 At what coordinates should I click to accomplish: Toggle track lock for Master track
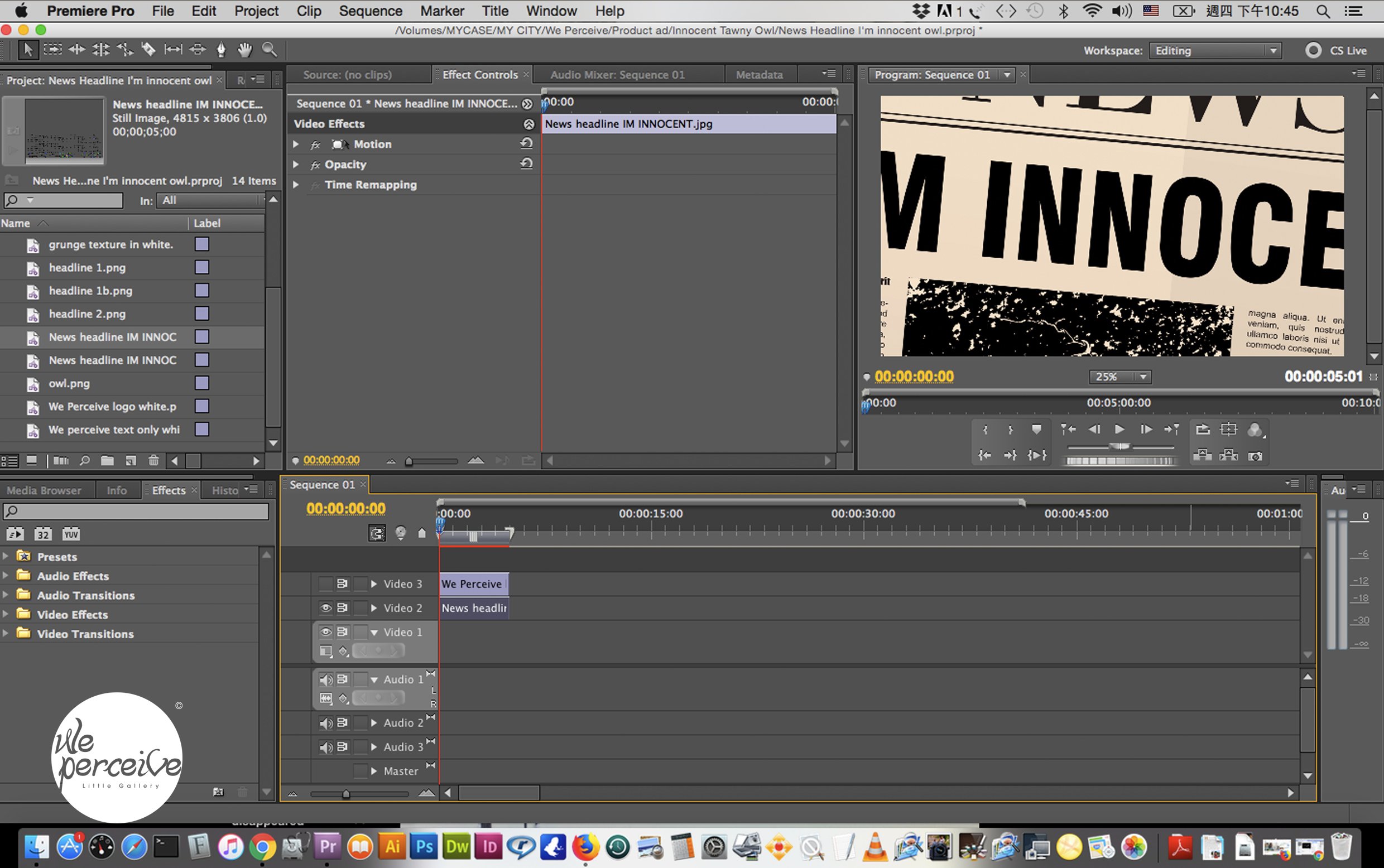(x=360, y=771)
